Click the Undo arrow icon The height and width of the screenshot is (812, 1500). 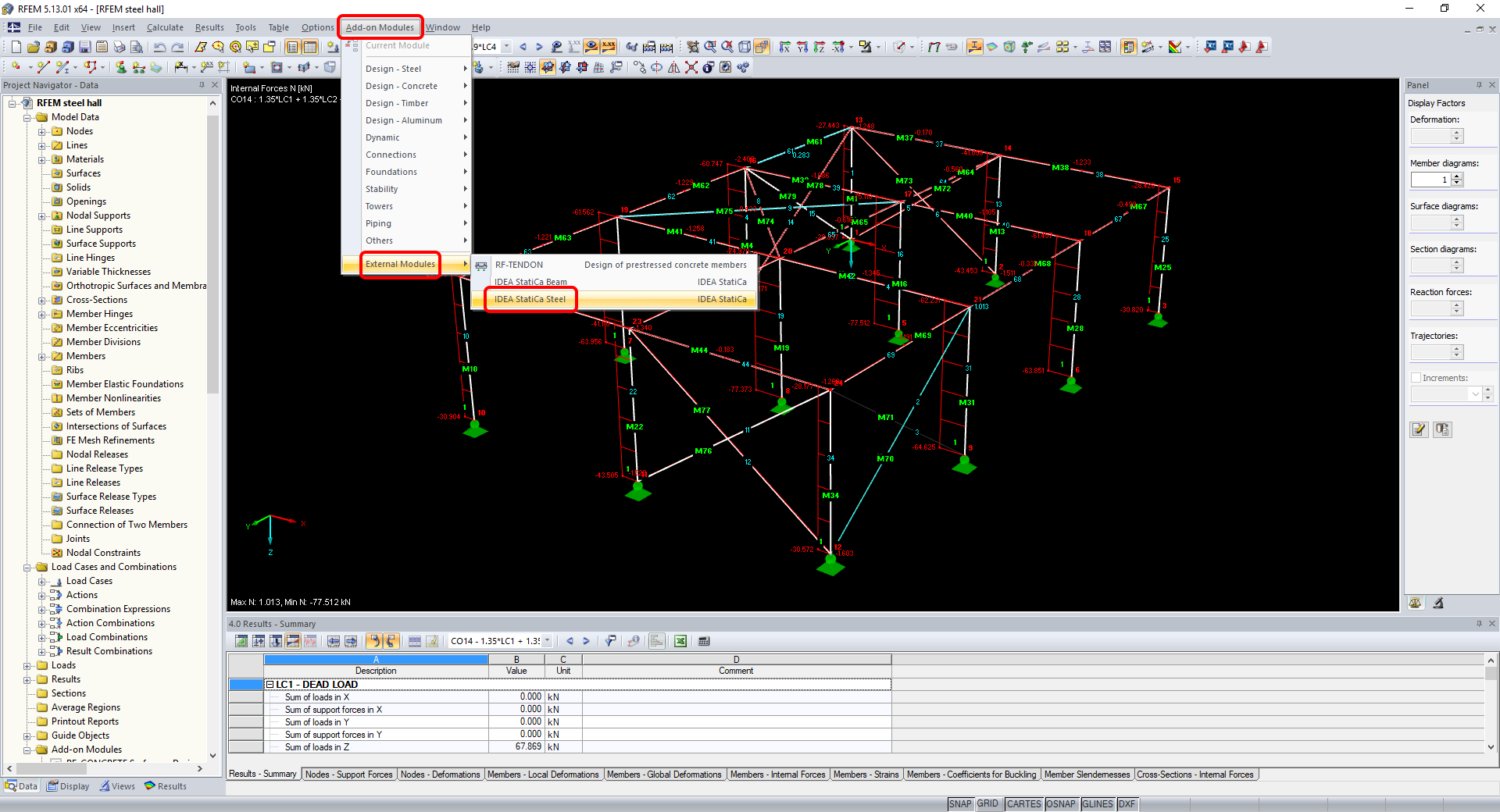(159, 48)
